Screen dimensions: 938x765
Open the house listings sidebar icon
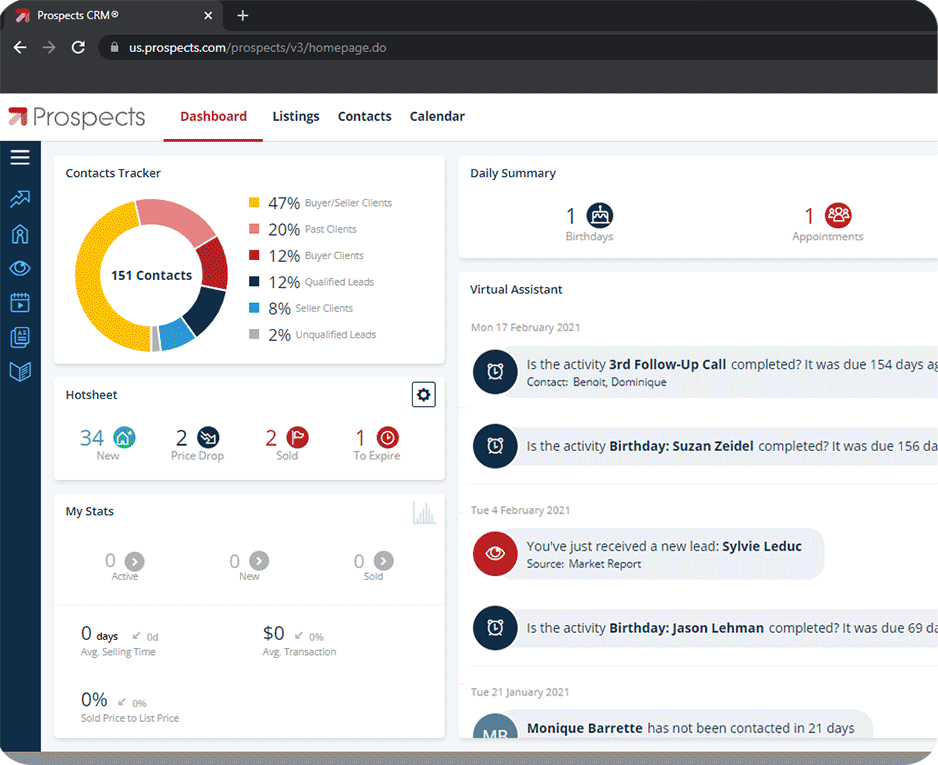coord(20,234)
